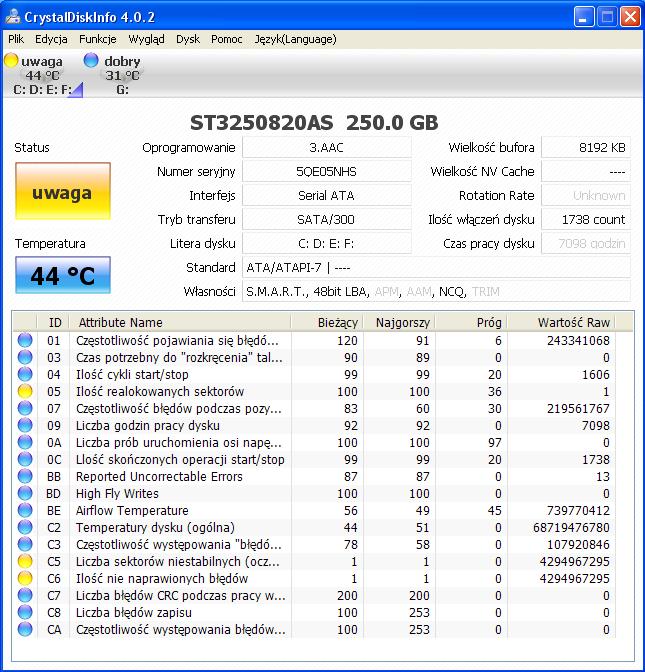Select Liczba błędów zapisu attribute name

(x=134, y=613)
